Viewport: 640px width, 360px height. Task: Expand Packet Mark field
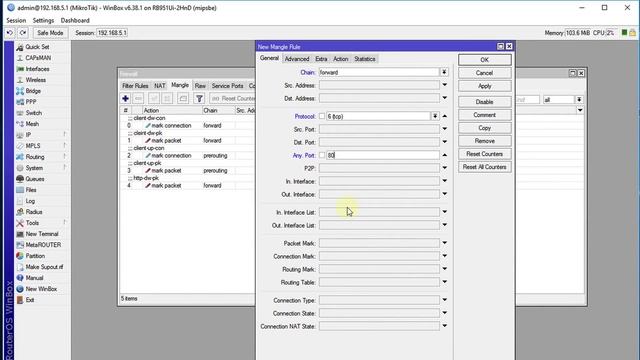point(444,243)
